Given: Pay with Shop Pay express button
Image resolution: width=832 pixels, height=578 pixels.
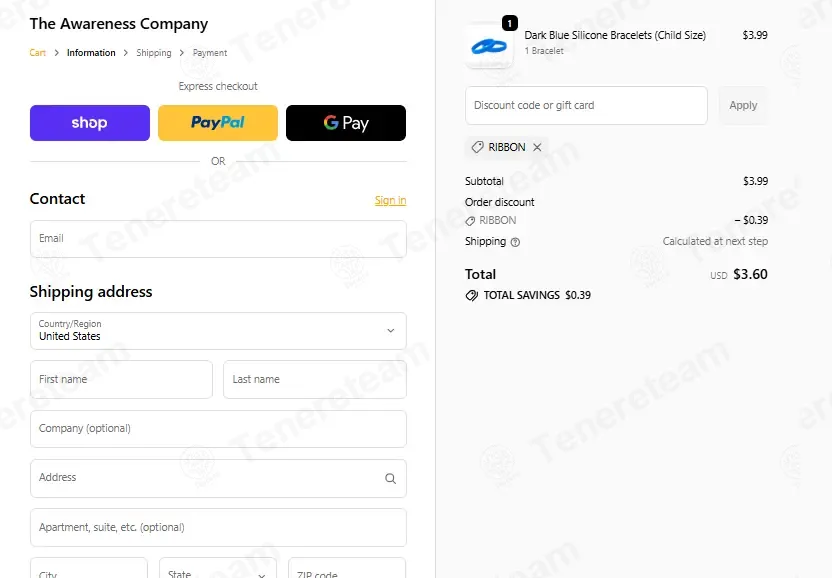Looking at the screenshot, I should click(x=90, y=123).
